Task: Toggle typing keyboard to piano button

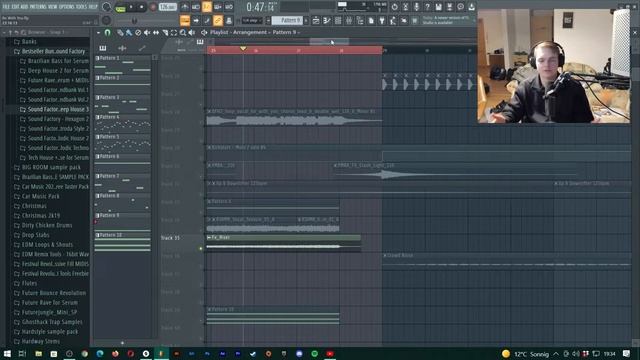Action: [x=185, y=20]
